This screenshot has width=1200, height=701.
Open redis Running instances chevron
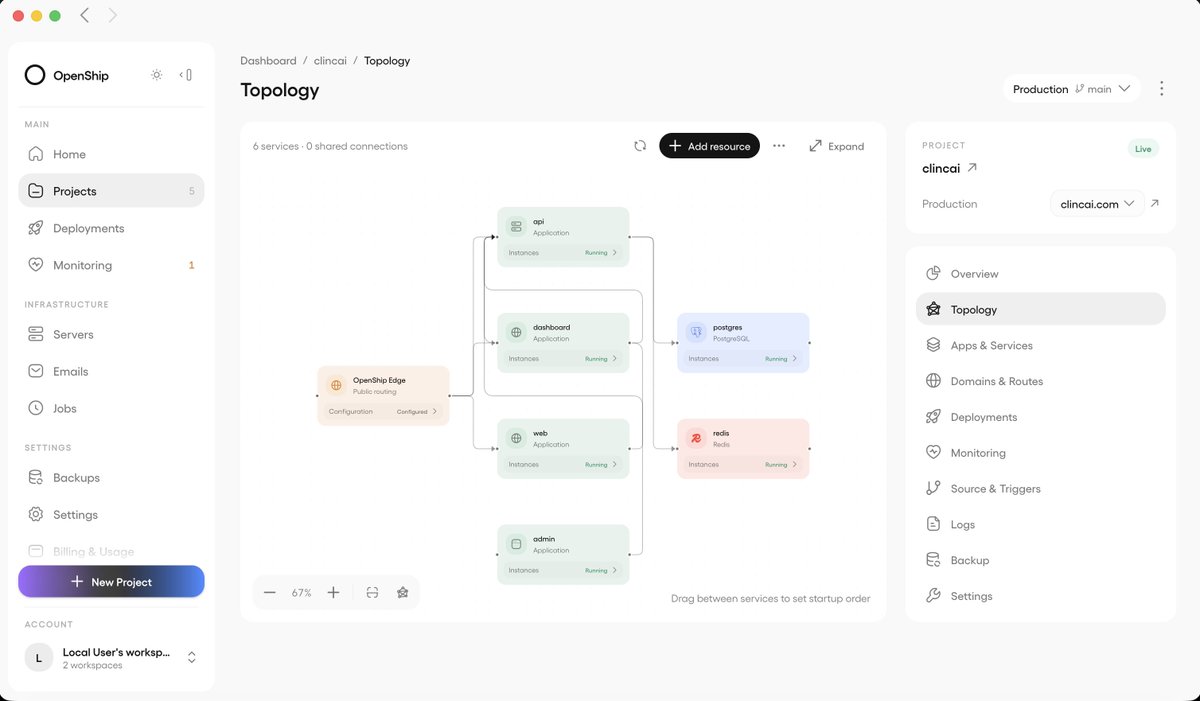point(795,465)
